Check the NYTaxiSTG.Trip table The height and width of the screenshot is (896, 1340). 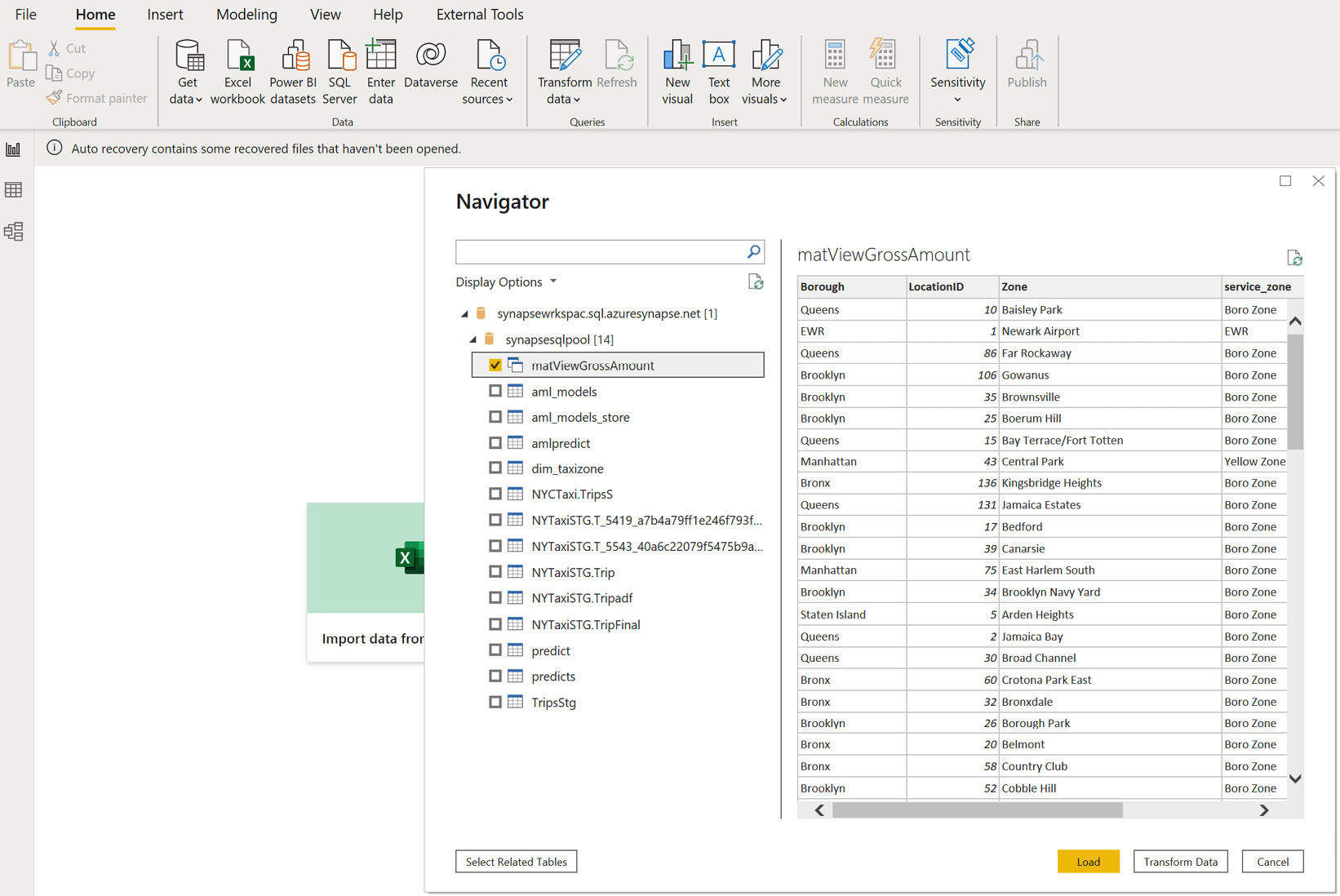(495, 572)
